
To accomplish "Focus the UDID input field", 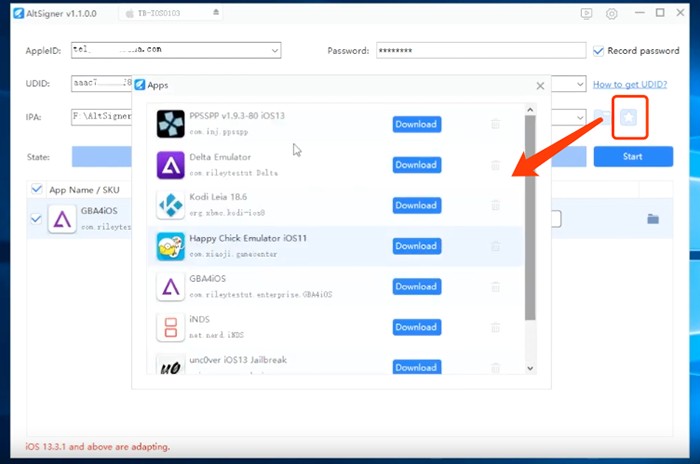I will click(101, 84).
